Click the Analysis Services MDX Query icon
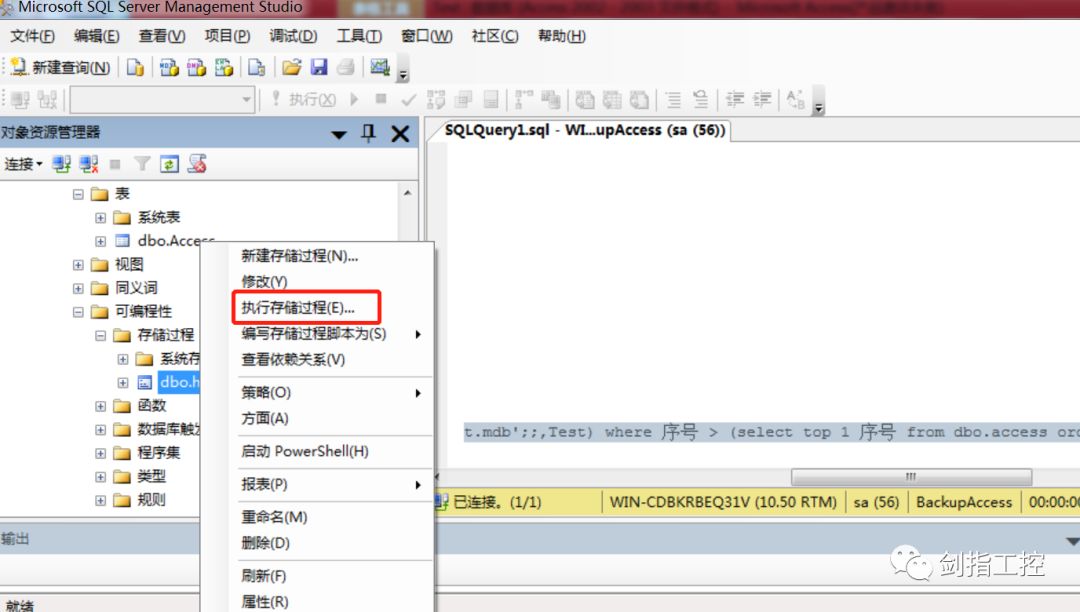The image size is (1080, 612). click(x=169, y=67)
